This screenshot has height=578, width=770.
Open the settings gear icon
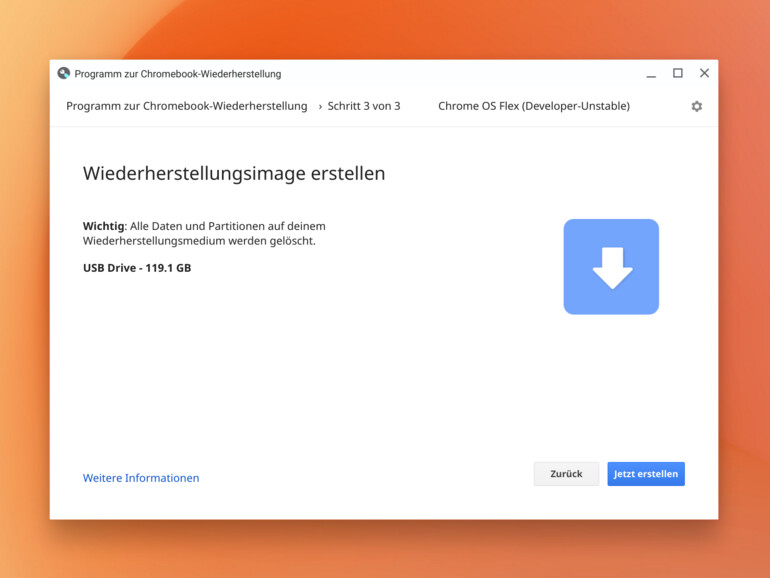click(x=696, y=106)
